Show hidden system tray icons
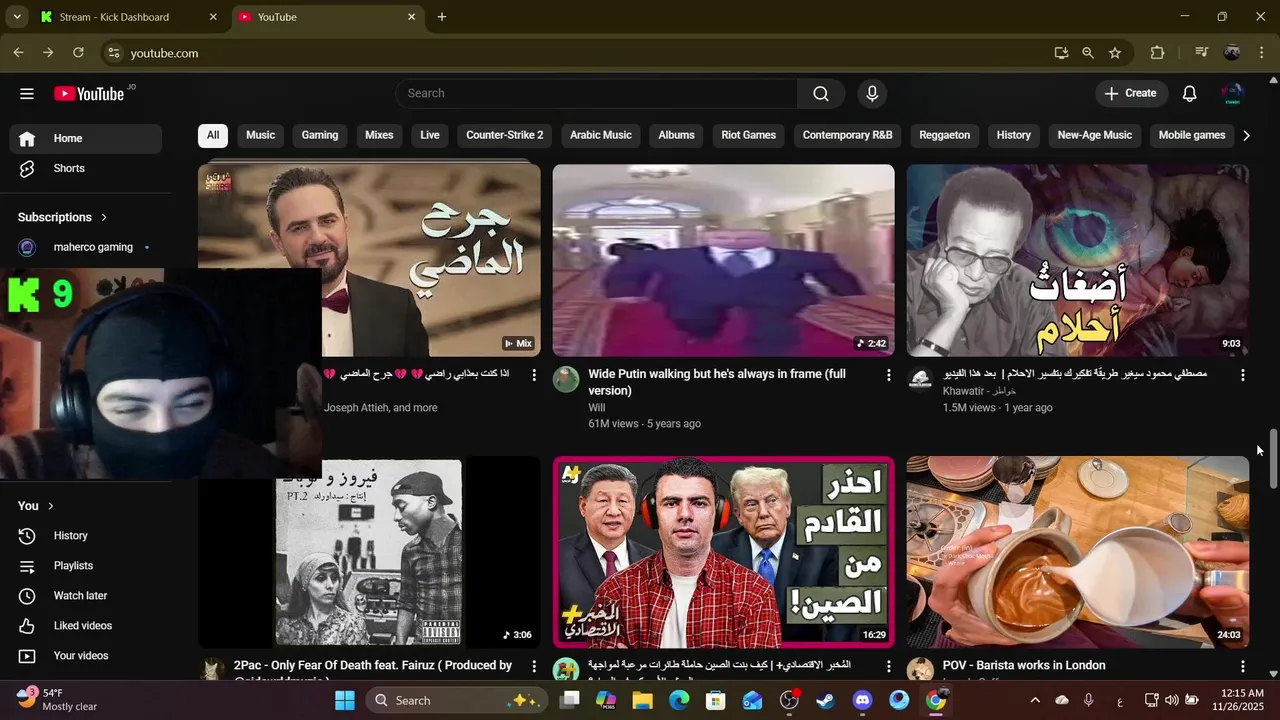This screenshot has height=720, width=1280. pyautogui.click(x=1035, y=700)
